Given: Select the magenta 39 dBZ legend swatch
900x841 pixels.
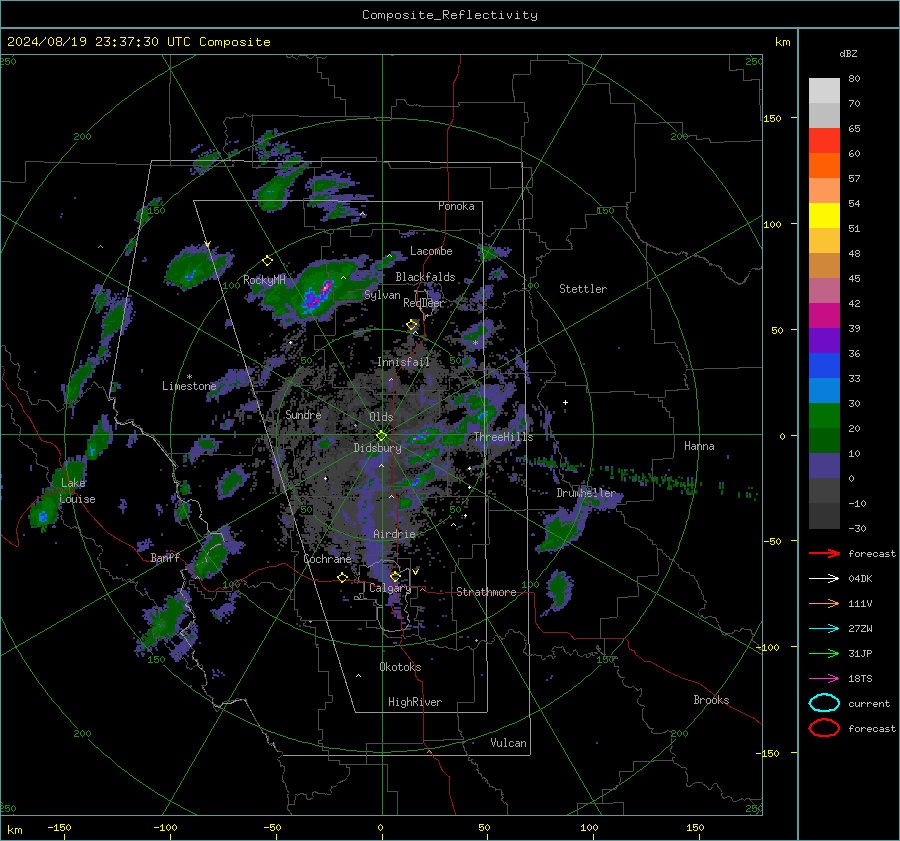Looking at the screenshot, I should pos(824,316).
